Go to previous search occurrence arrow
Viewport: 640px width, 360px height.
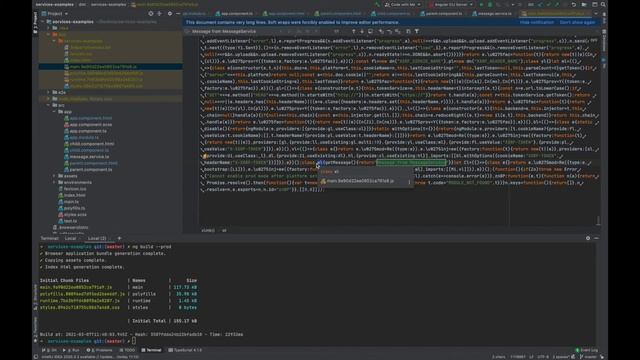pos(353,31)
